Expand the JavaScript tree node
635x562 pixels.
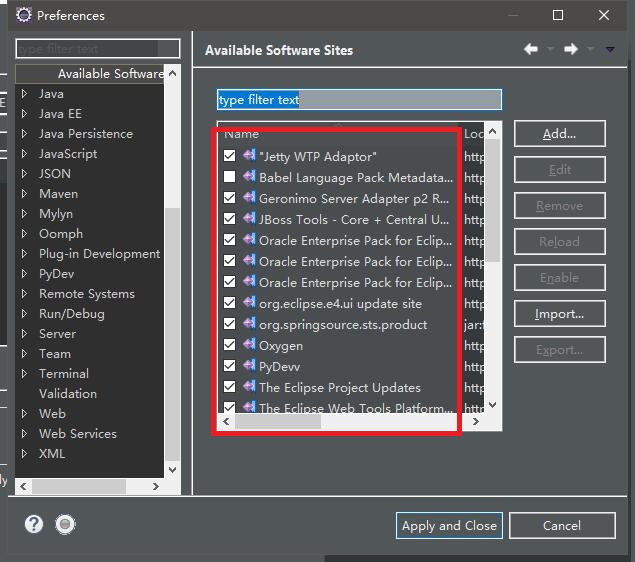click(x=24, y=153)
